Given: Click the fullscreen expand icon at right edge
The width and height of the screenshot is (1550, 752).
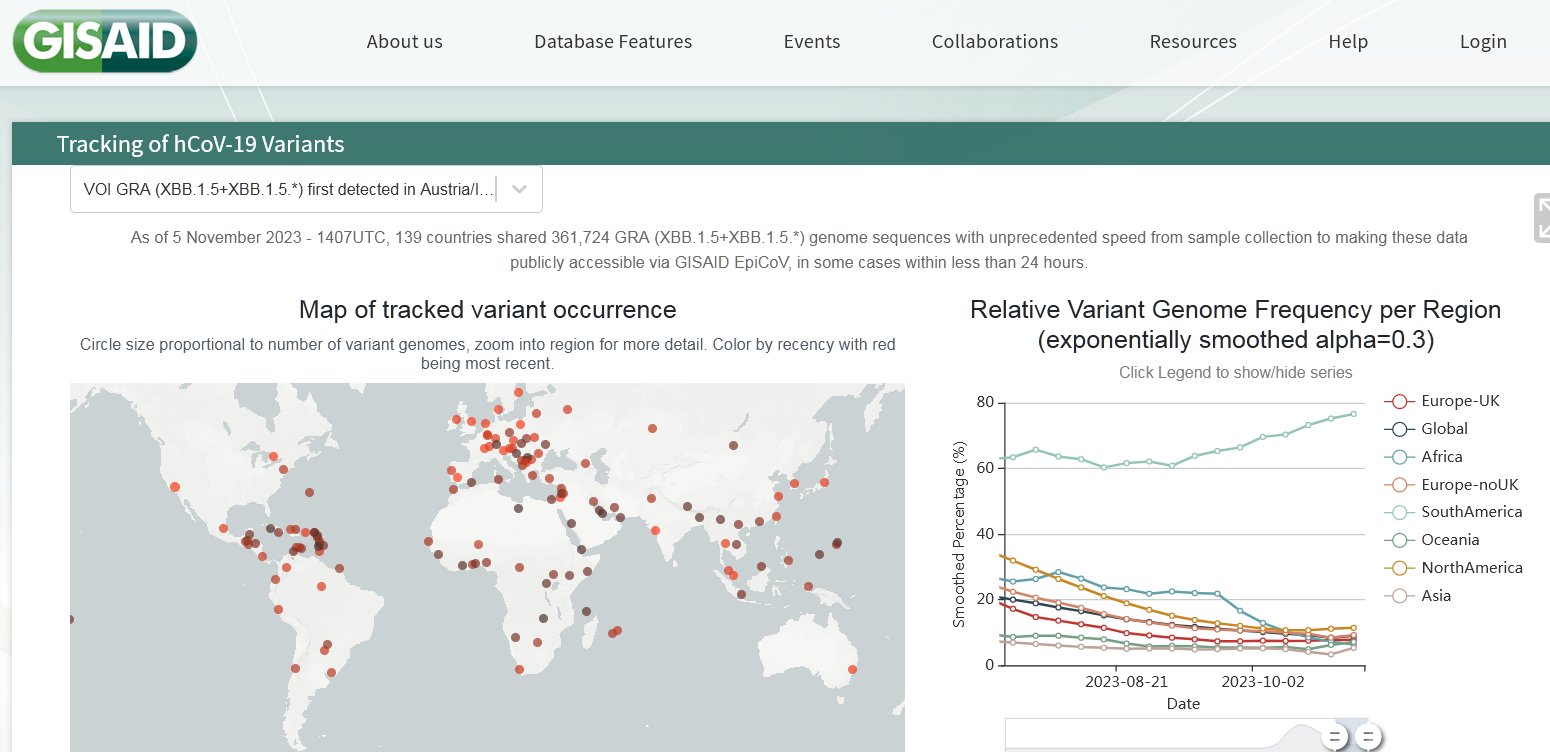Looking at the screenshot, I should click(x=1541, y=218).
